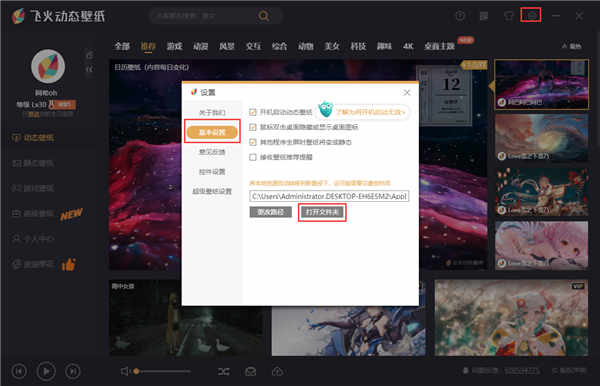Close the 设置 dialog
This screenshot has width=600, height=386.
[407, 93]
